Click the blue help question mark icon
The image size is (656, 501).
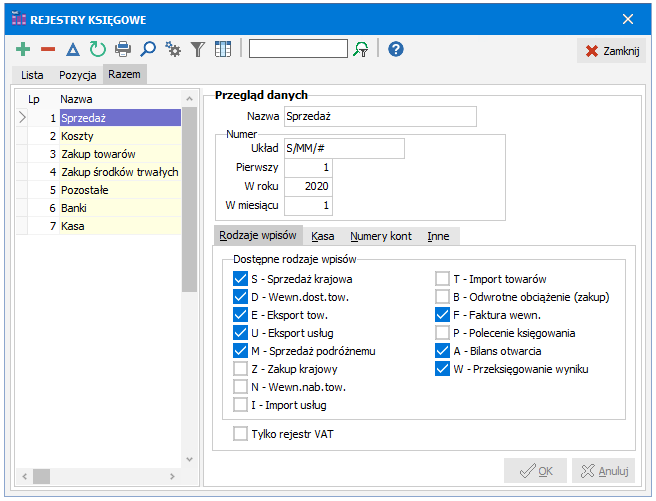(x=395, y=49)
